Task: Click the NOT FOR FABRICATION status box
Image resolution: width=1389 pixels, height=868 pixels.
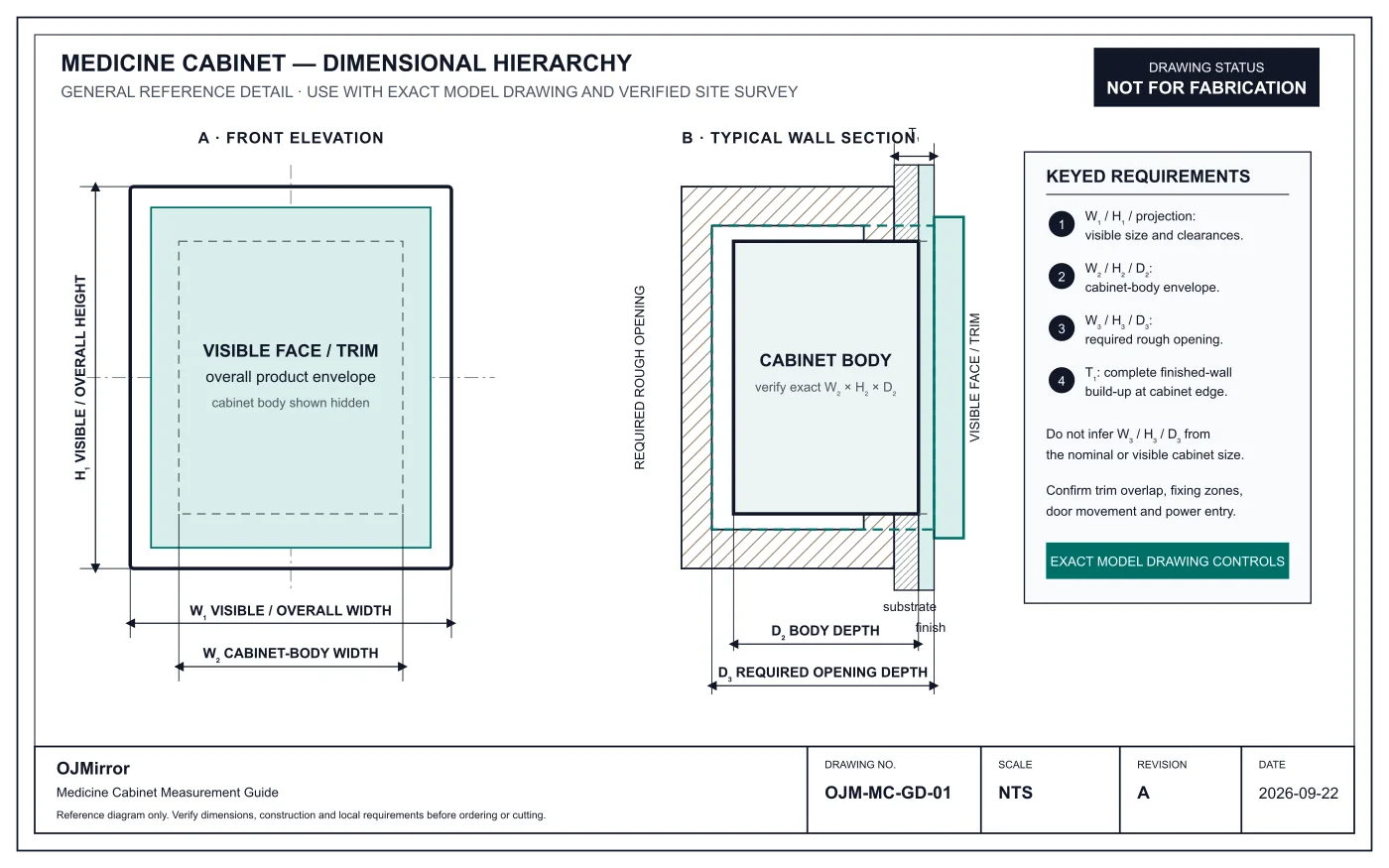Action: pos(1206,77)
